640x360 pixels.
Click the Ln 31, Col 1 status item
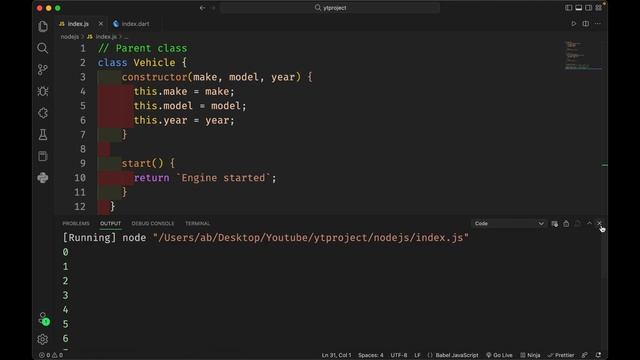point(336,355)
